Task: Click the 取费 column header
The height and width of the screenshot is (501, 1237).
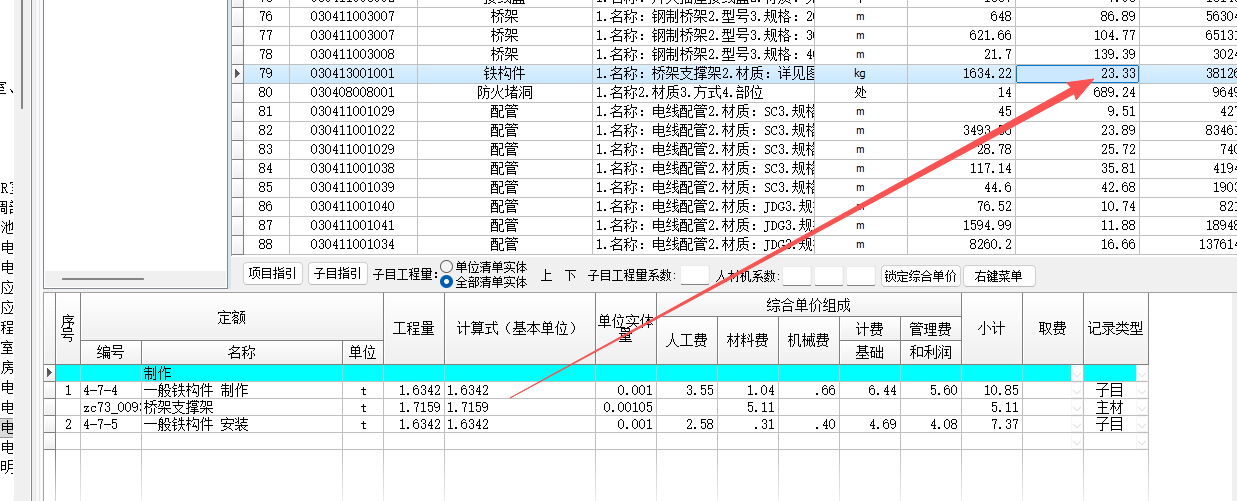Action: 1053,328
